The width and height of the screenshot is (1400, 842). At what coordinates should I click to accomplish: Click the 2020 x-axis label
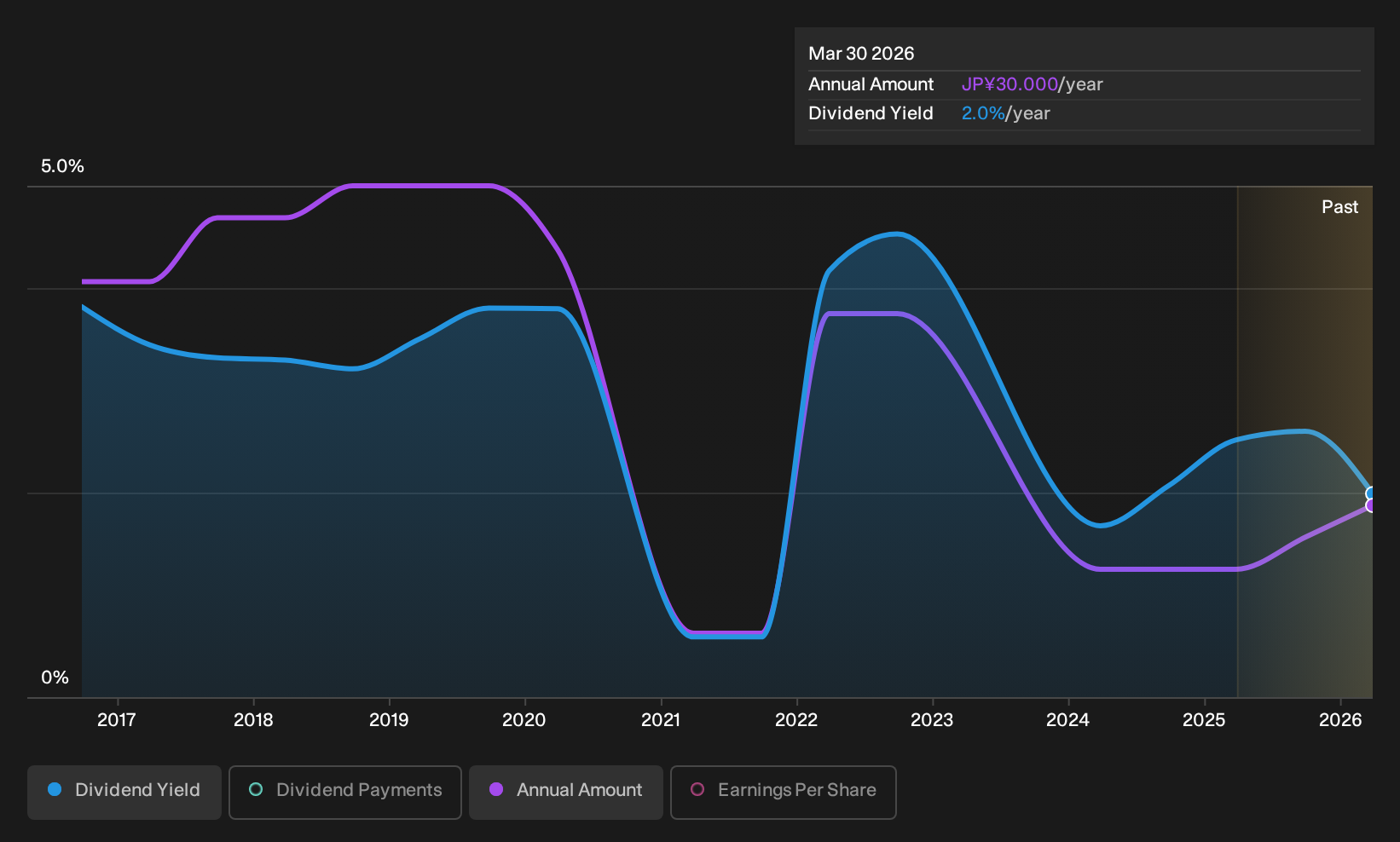(x=524, y=720)
